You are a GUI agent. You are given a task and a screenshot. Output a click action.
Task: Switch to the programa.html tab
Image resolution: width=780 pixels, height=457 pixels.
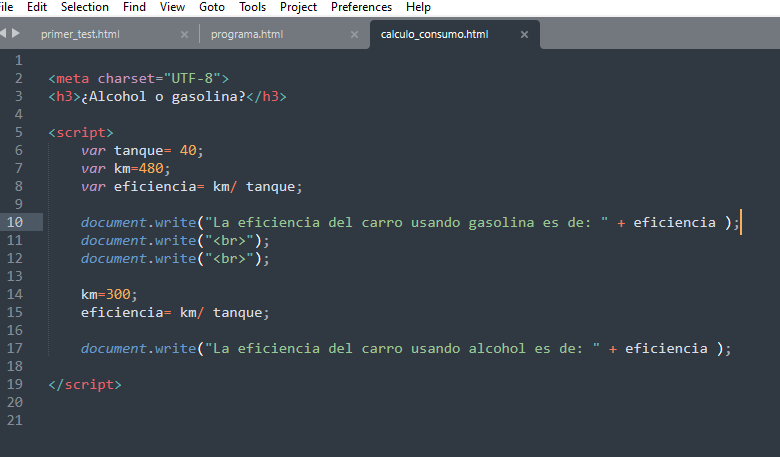(247, 34)
